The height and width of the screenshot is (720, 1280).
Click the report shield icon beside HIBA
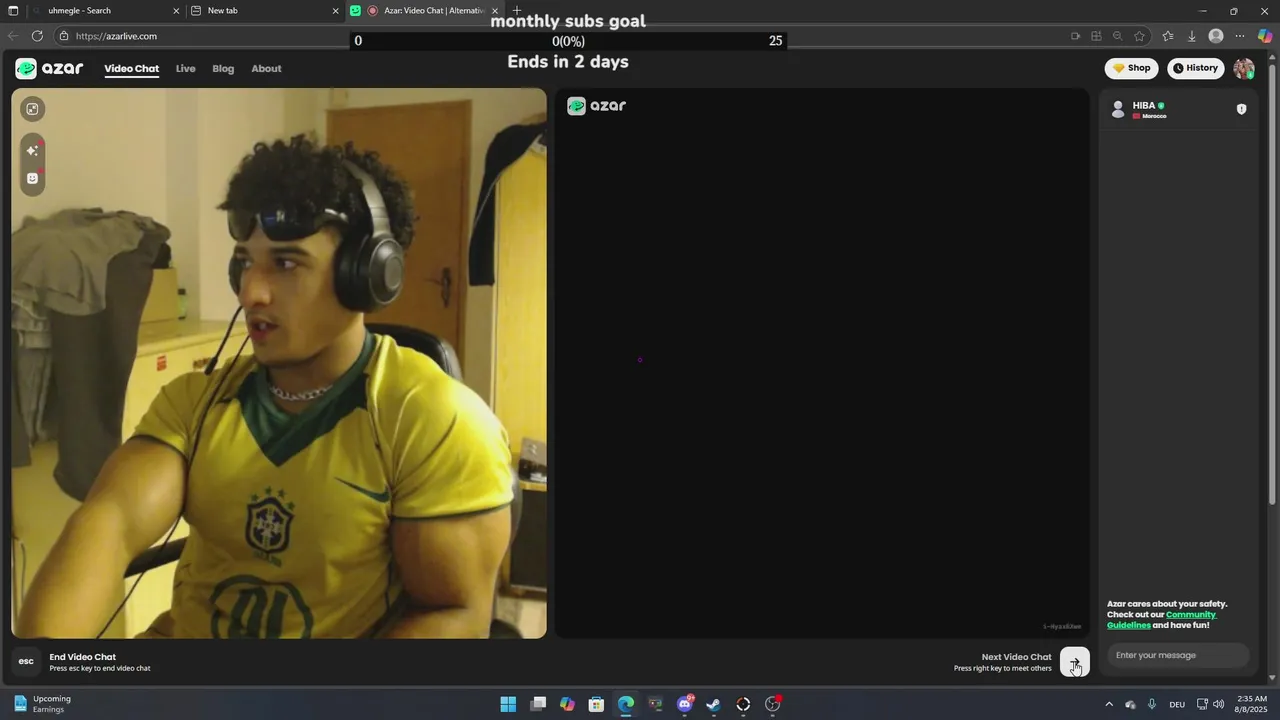[x=1241, y=109]
